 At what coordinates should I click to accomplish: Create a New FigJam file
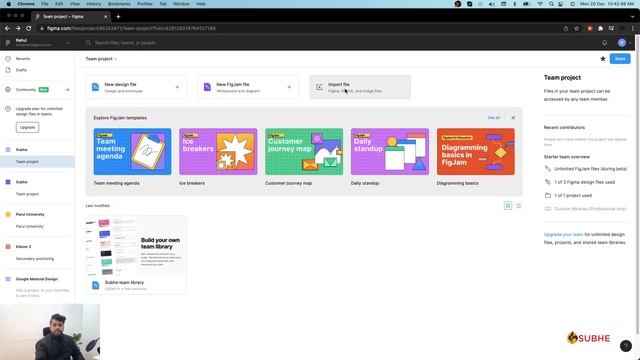(248, 87)
